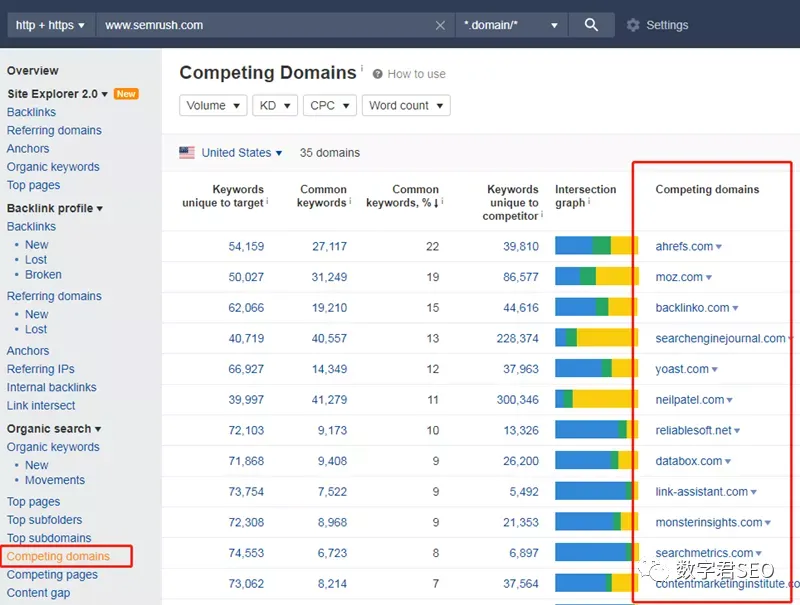Open the *.domain/* mode dropdown
The height and width of the screenshot is (605, 800).
pyautogui.click(x=511, y=25)
